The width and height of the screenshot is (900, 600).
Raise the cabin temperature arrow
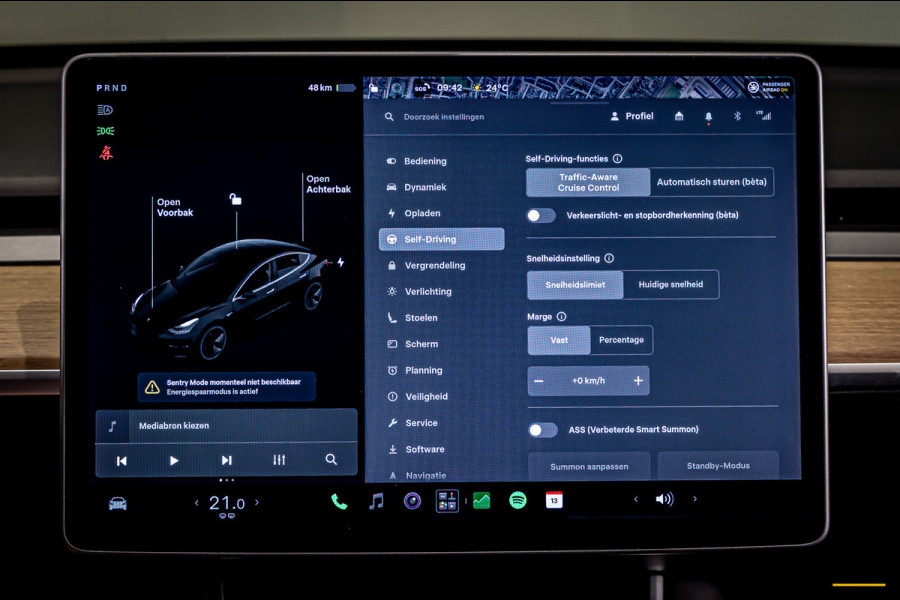pyautogui.click(x=257, y=502)
